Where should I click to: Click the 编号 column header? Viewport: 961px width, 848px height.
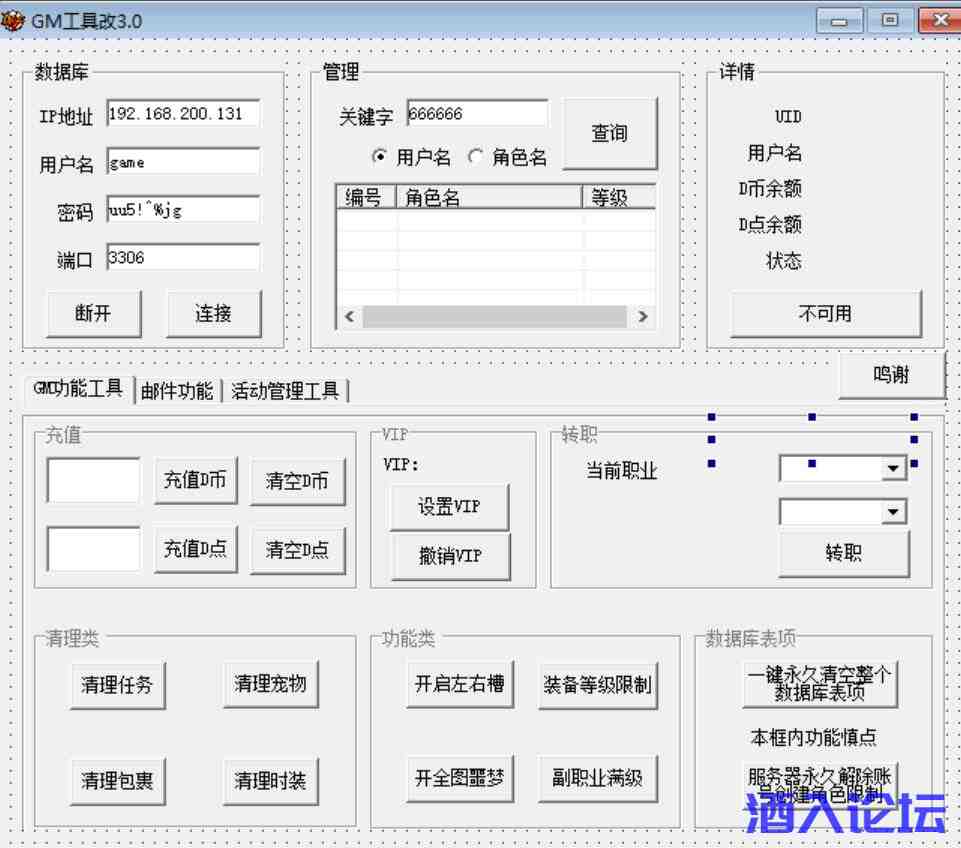364,197
